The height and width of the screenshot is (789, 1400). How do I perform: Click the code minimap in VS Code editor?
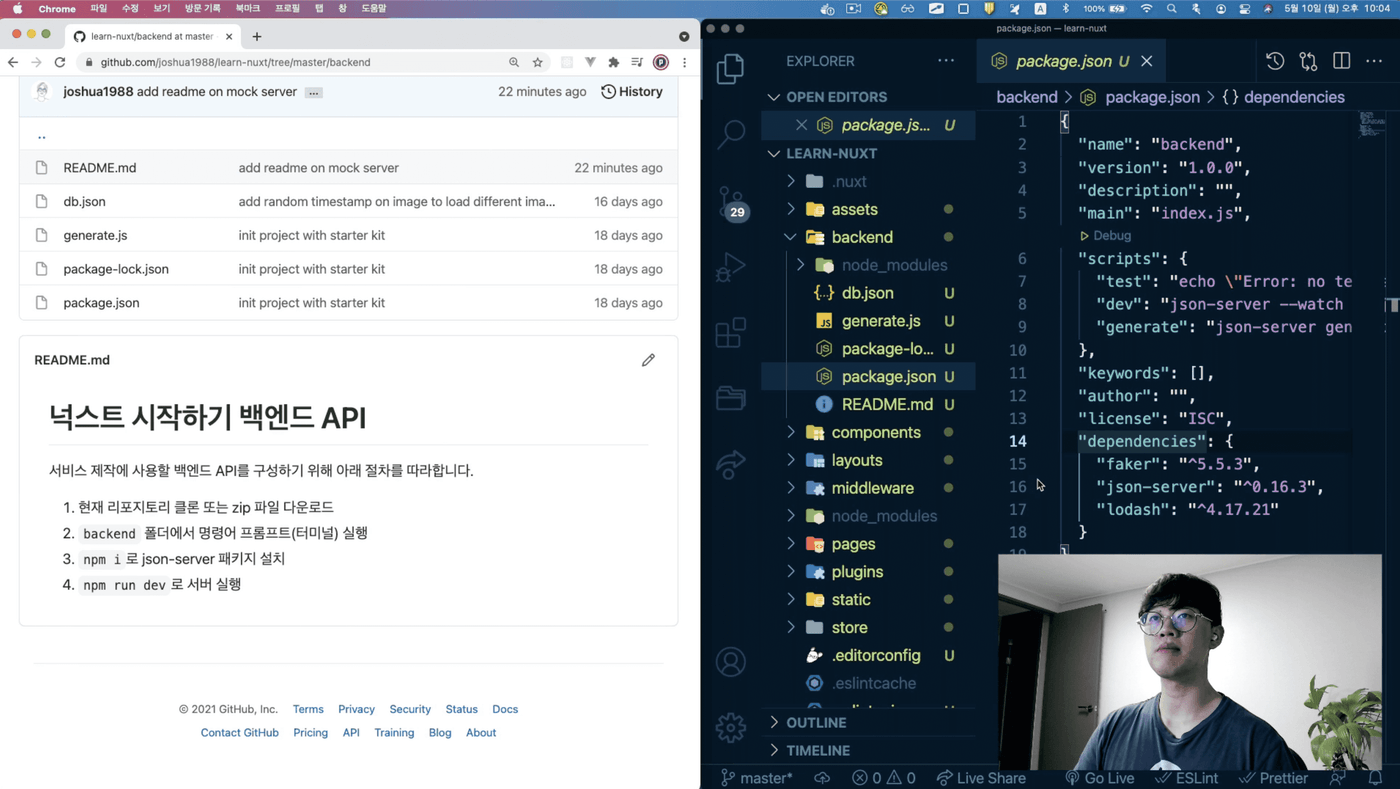pos(1372,125)
